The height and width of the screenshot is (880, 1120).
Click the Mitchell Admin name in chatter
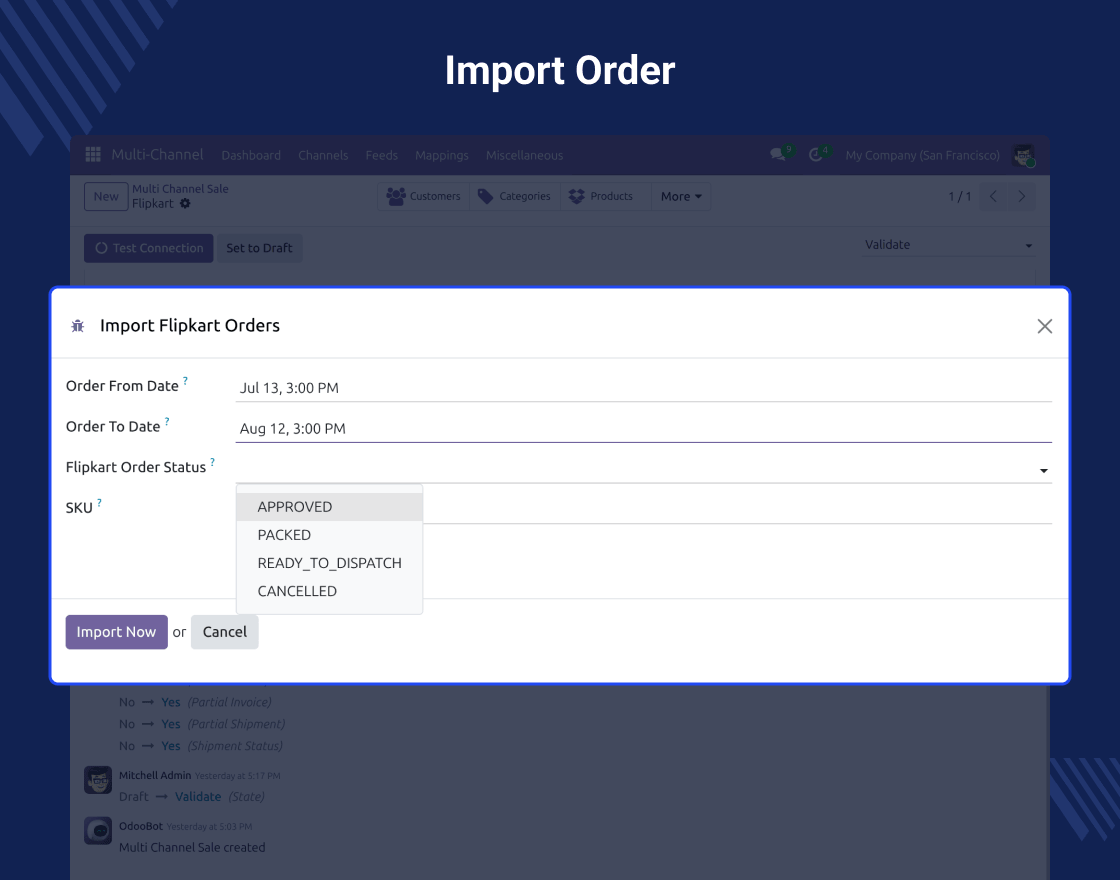[x=155, y=775]
